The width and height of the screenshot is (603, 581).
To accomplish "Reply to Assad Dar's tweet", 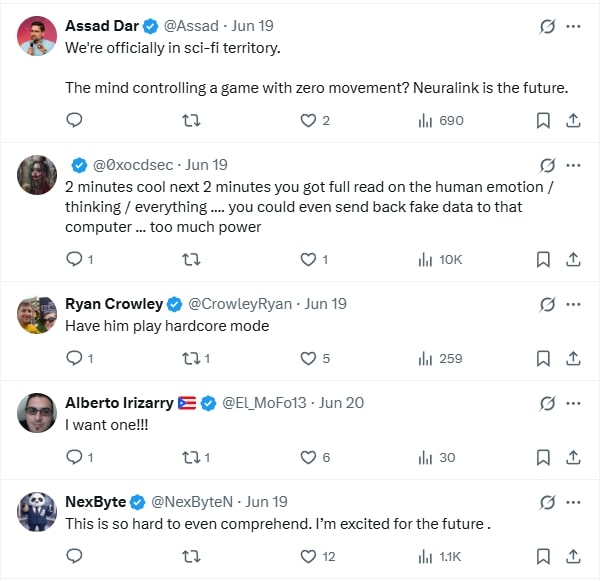I will [74, 120].
